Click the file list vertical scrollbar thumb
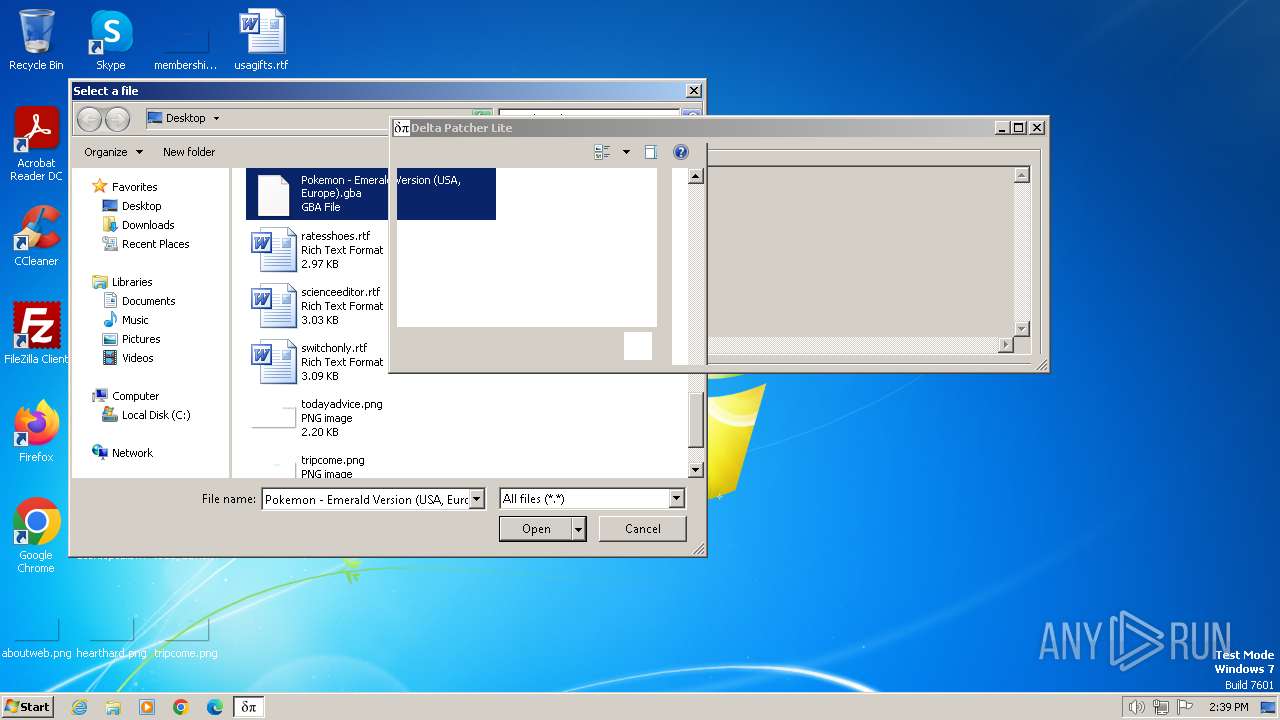1280x720 pixels. (x=696, y=419)
